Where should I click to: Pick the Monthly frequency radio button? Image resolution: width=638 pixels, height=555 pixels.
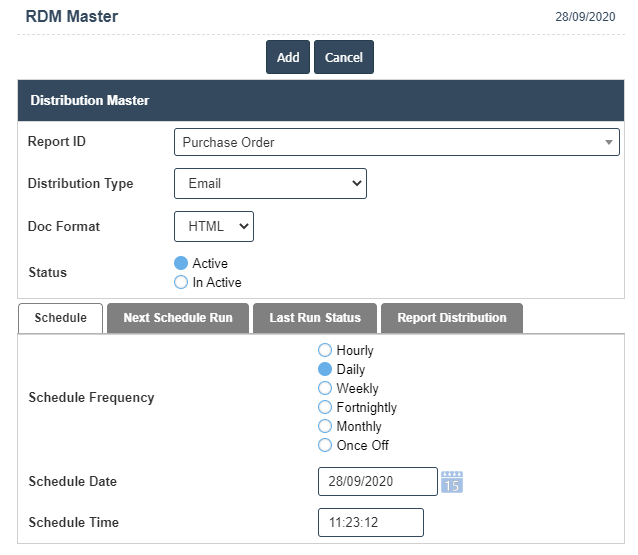coord(325,426)
